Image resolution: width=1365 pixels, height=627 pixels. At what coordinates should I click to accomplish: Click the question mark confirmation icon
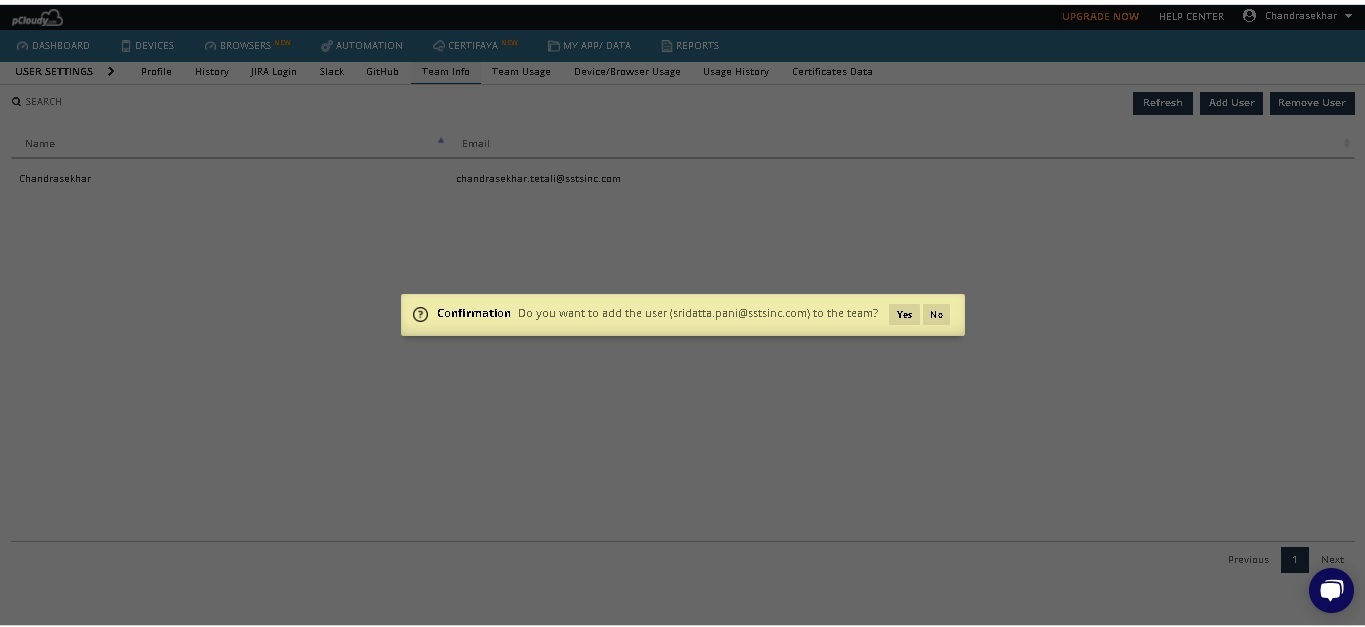[420, 314]
